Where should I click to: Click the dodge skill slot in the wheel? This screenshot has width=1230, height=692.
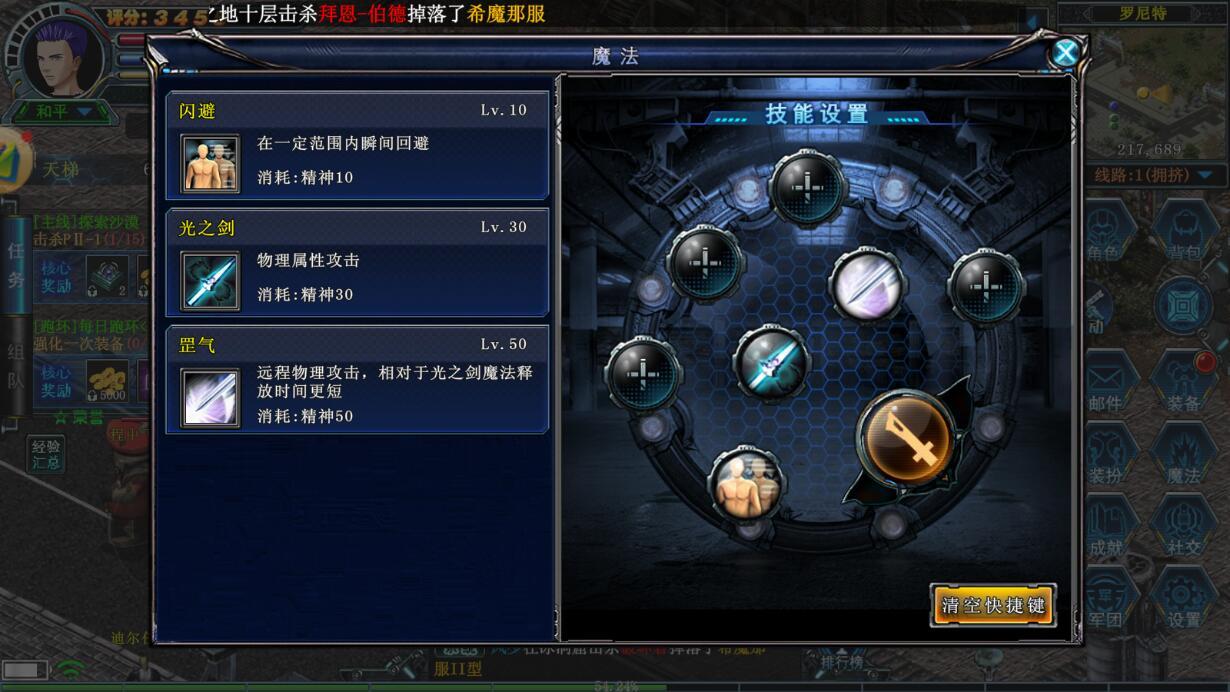(x=747, y=484)
